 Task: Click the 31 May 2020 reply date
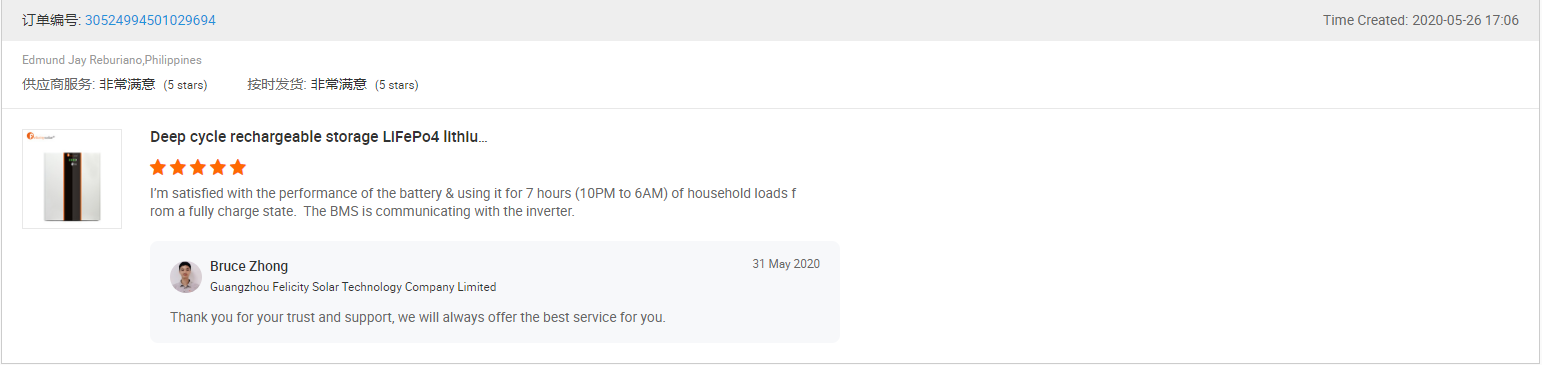[x=786, y=264]
